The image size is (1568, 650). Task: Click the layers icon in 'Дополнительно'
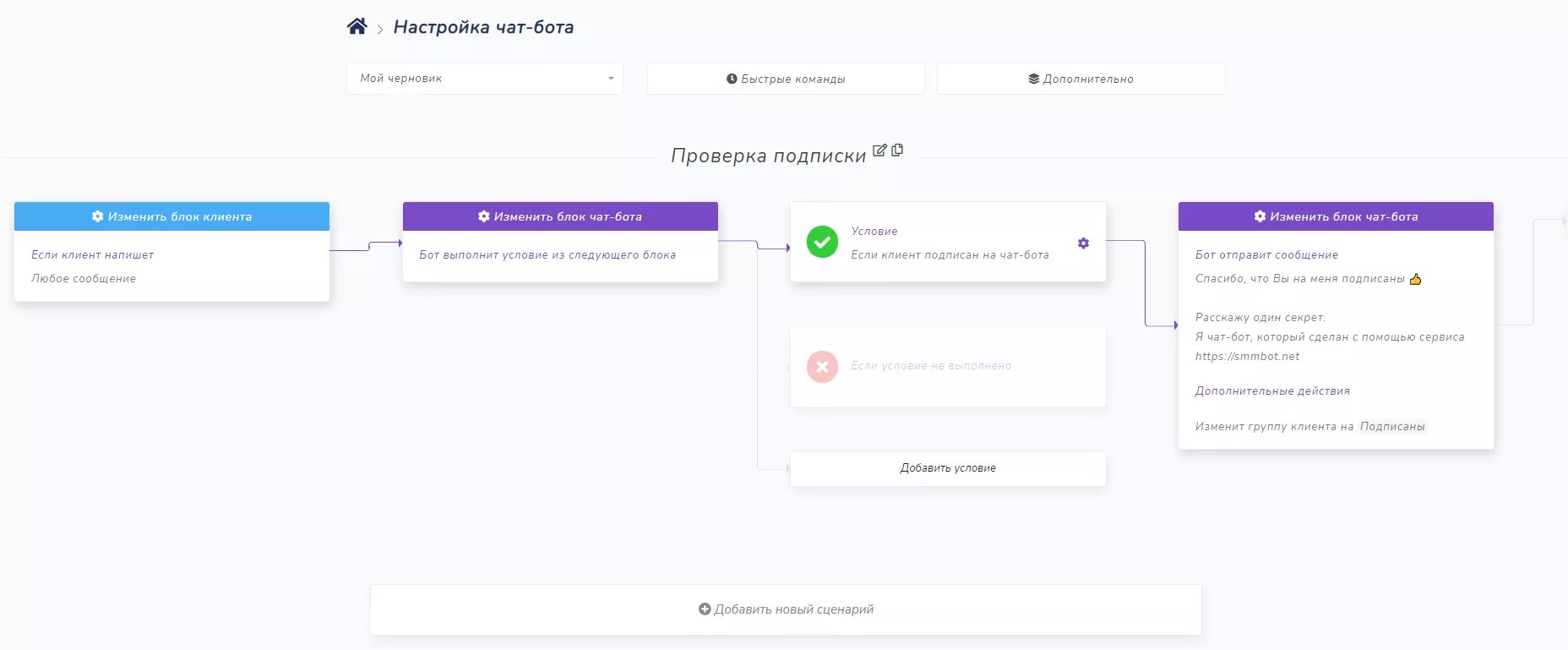coord(1033,79)
